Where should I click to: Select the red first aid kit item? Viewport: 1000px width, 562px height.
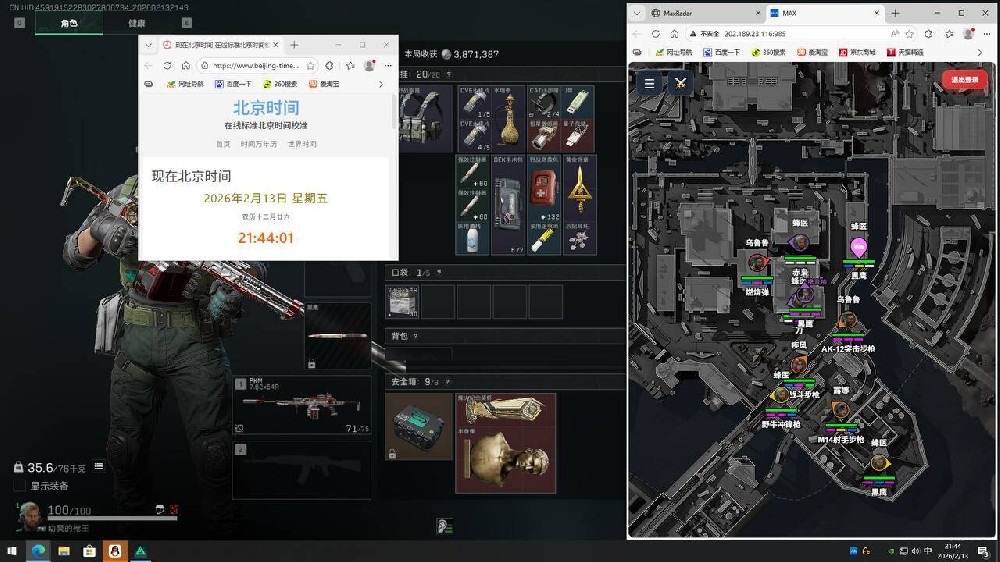542,184
